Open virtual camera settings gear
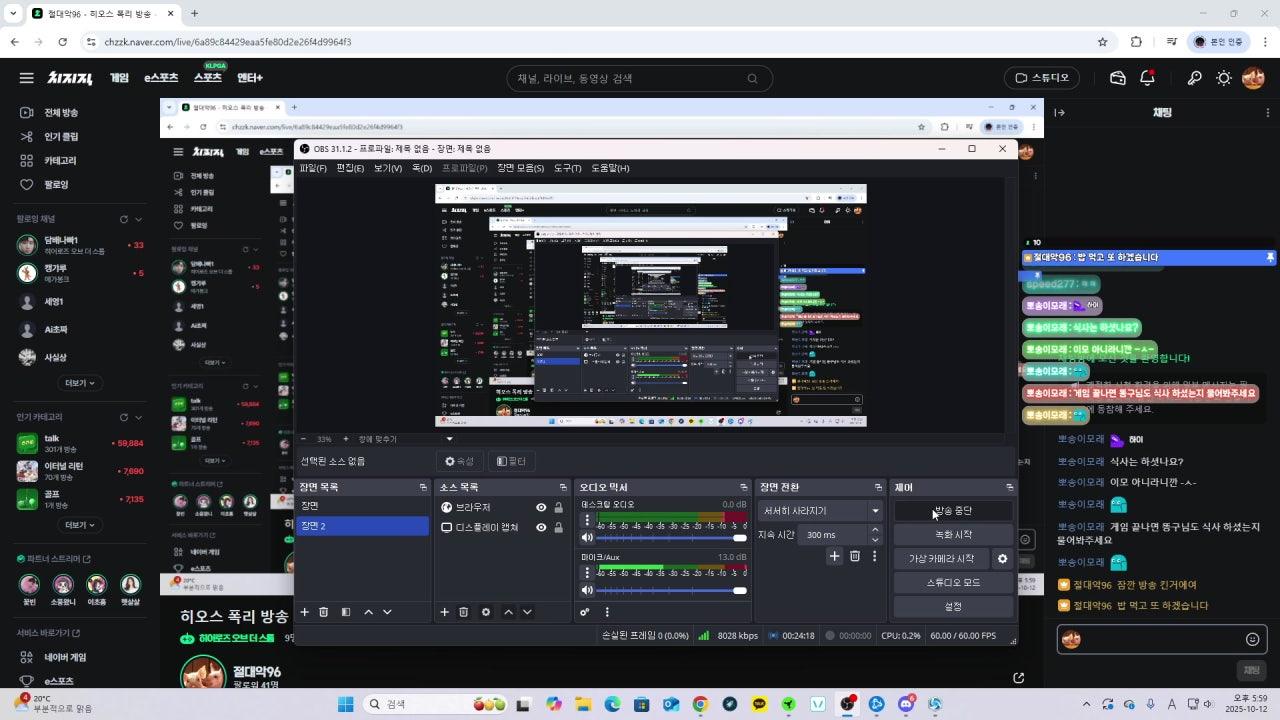 point(1002,559)
